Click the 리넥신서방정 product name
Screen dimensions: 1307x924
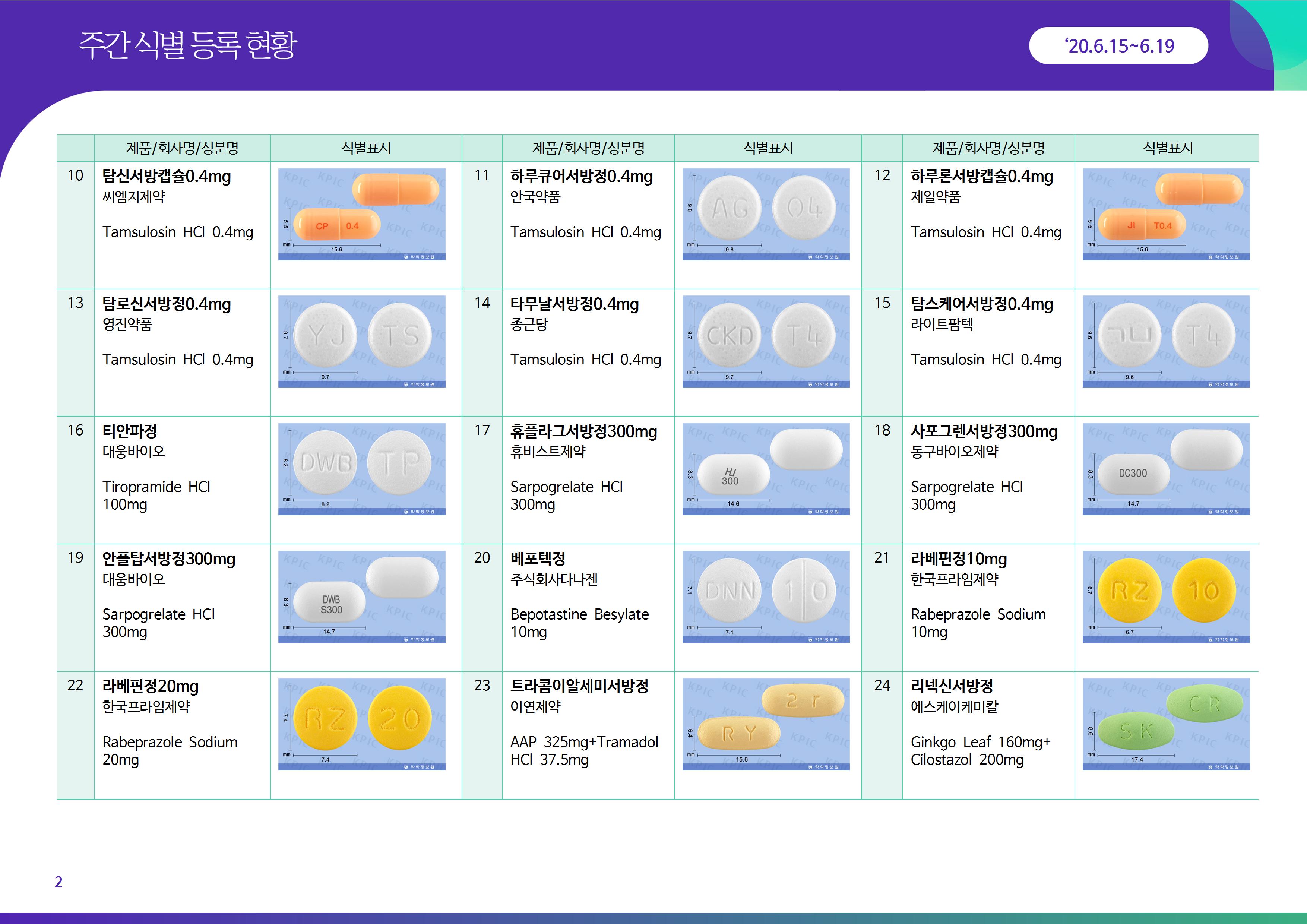click(x=951, y=687)
